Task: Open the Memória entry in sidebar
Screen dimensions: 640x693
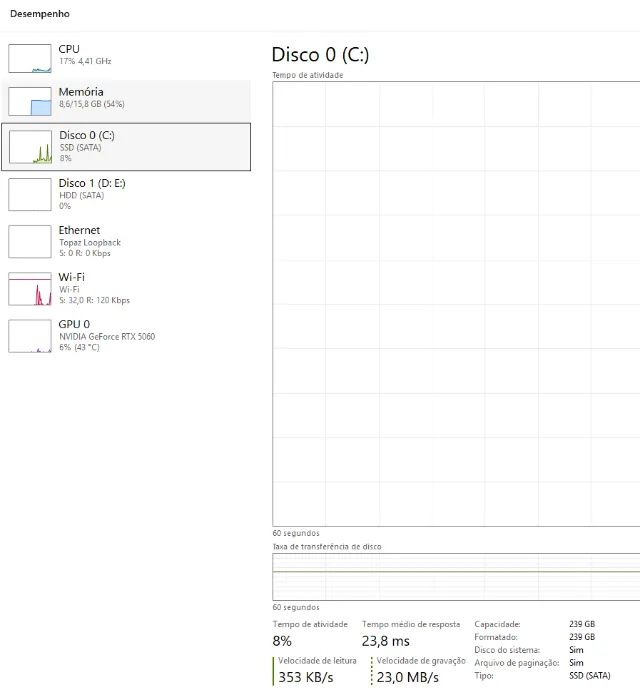Action: pos(126,101)
